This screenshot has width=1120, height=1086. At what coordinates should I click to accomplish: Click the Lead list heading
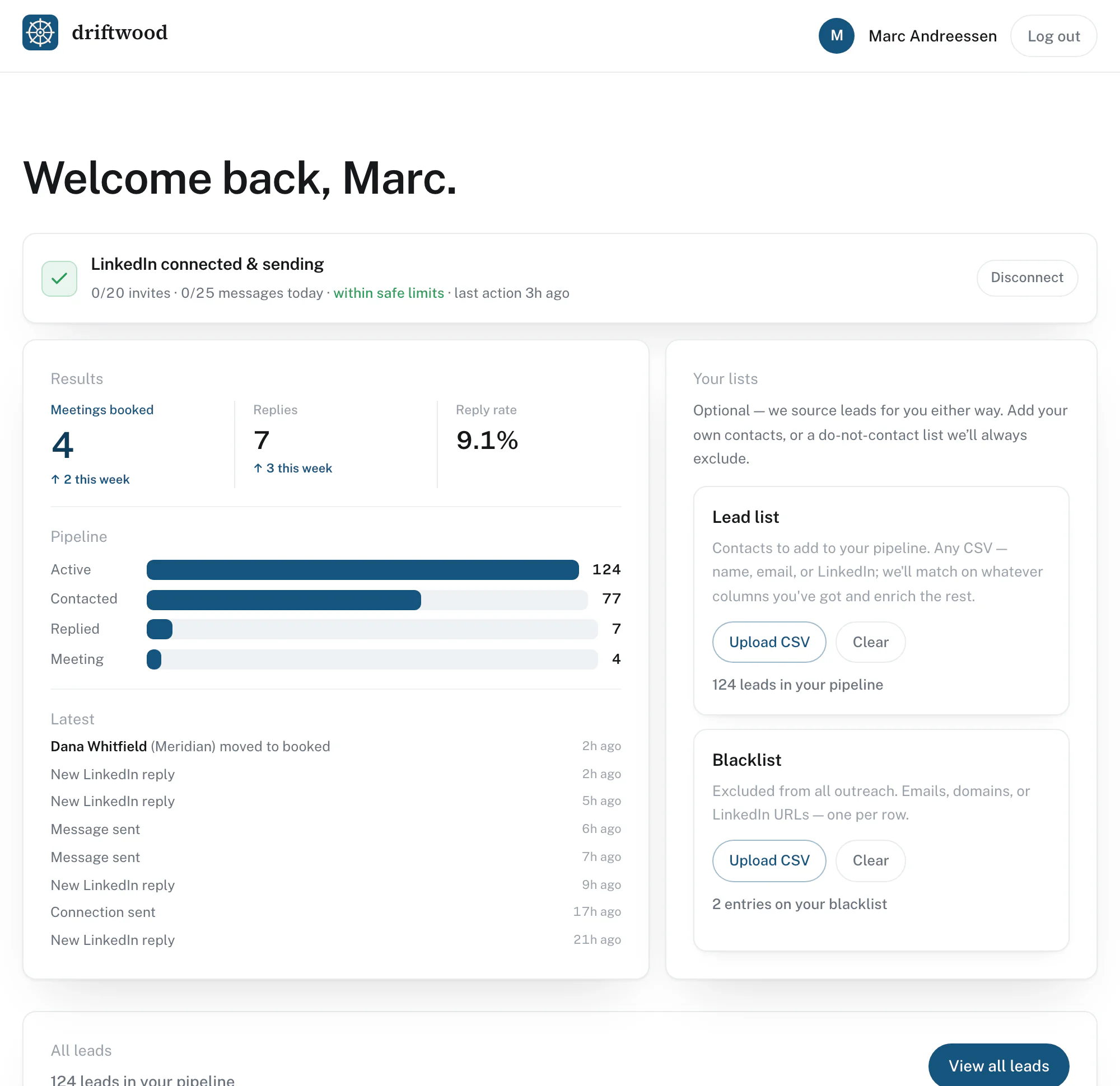pos(745,517)
